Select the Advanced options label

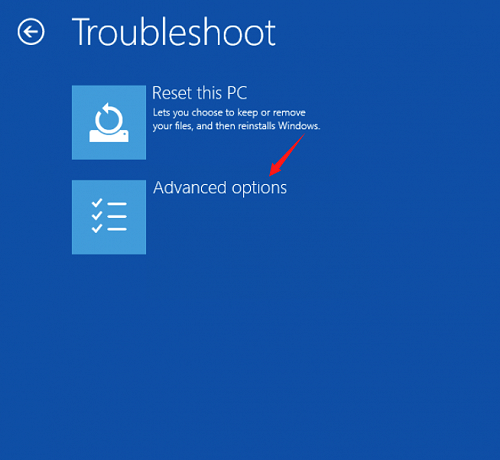pyautogui.click(x=220, y=188)
